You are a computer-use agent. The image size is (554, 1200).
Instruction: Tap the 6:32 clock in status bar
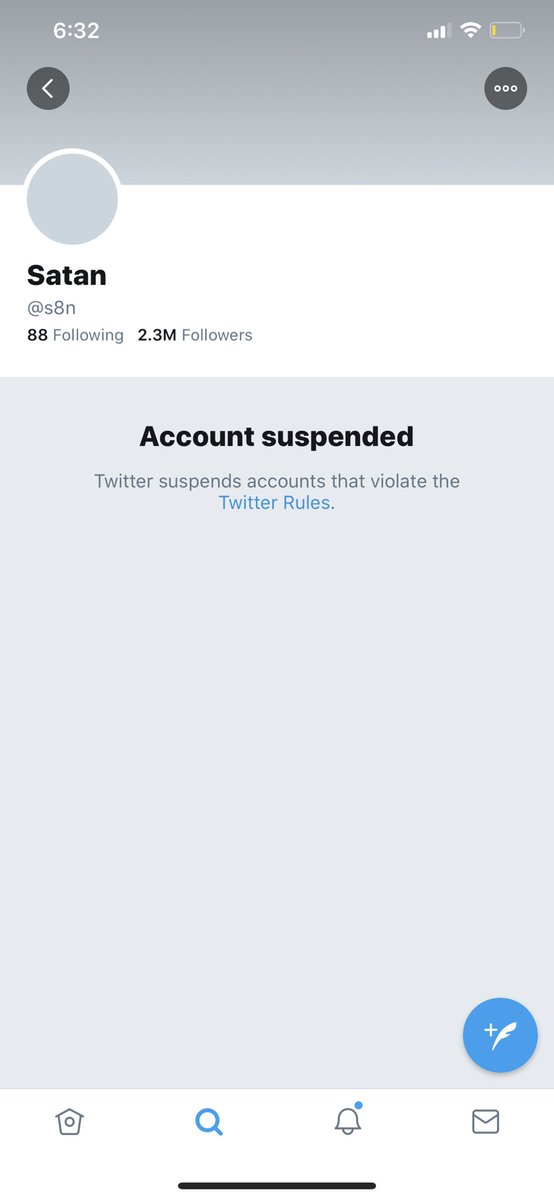[x=76, y=31]
